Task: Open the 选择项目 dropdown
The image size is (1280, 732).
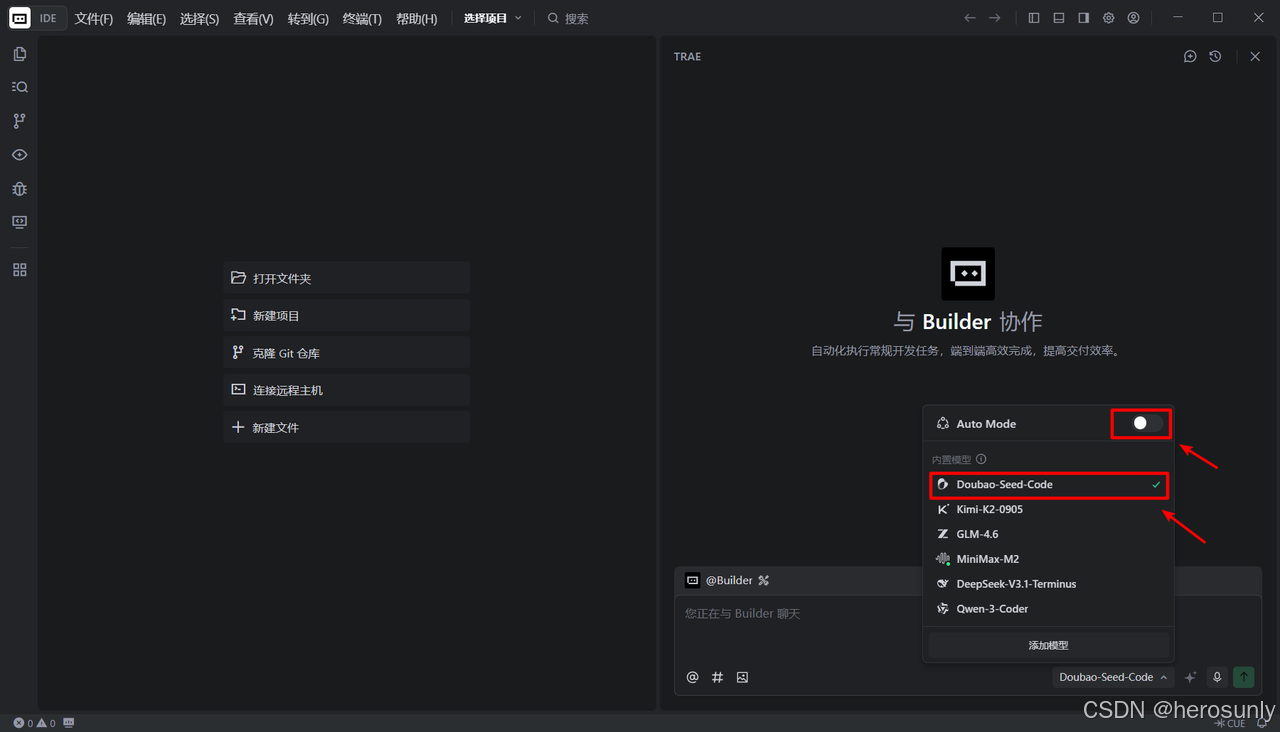Action: pos(493,18)
